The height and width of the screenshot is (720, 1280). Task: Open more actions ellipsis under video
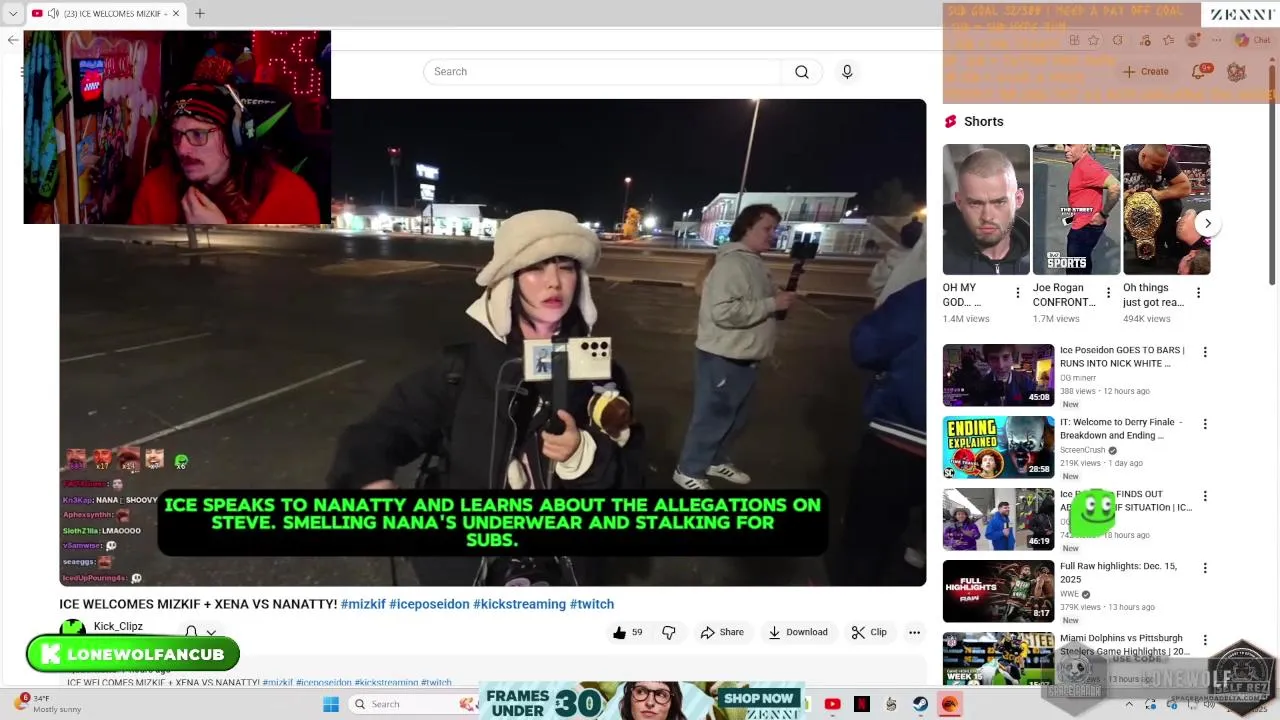tap(914, 632)
